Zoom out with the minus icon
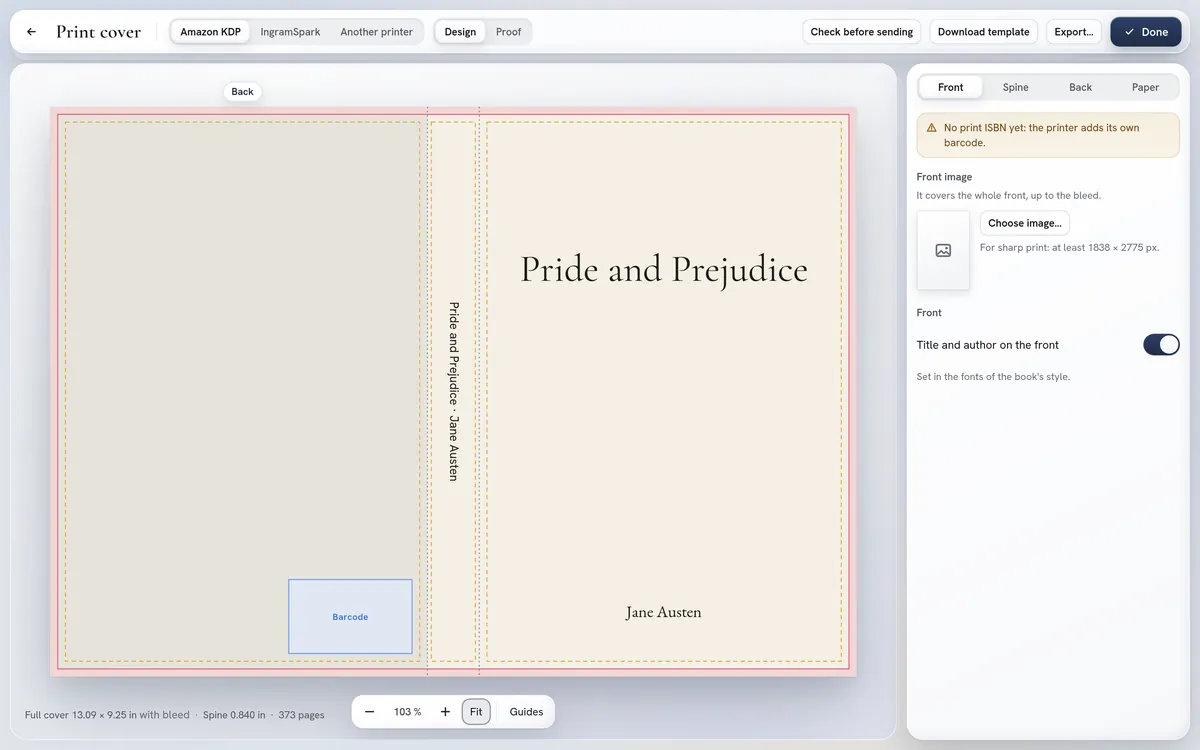This screenshot has width=1200, height=750. coord(369,712)
